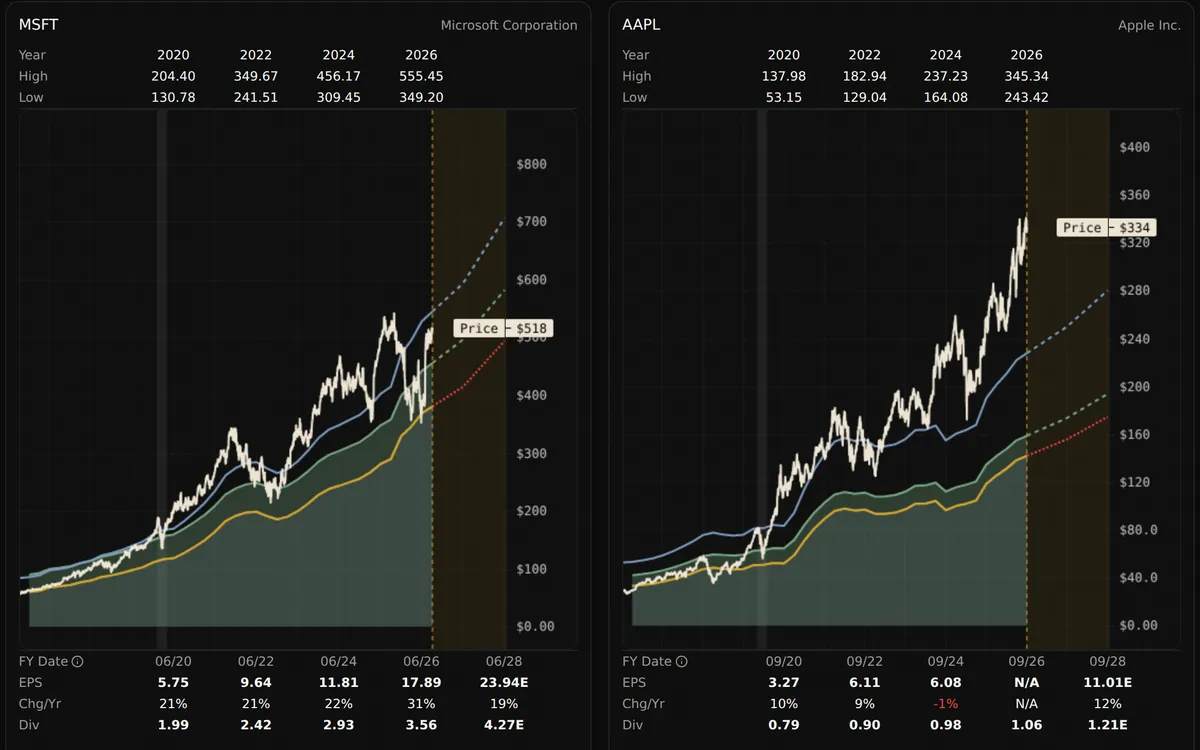Click MSFT Chg/Yr value 19%
1200x750 pixels.
(x=504, y=704)
